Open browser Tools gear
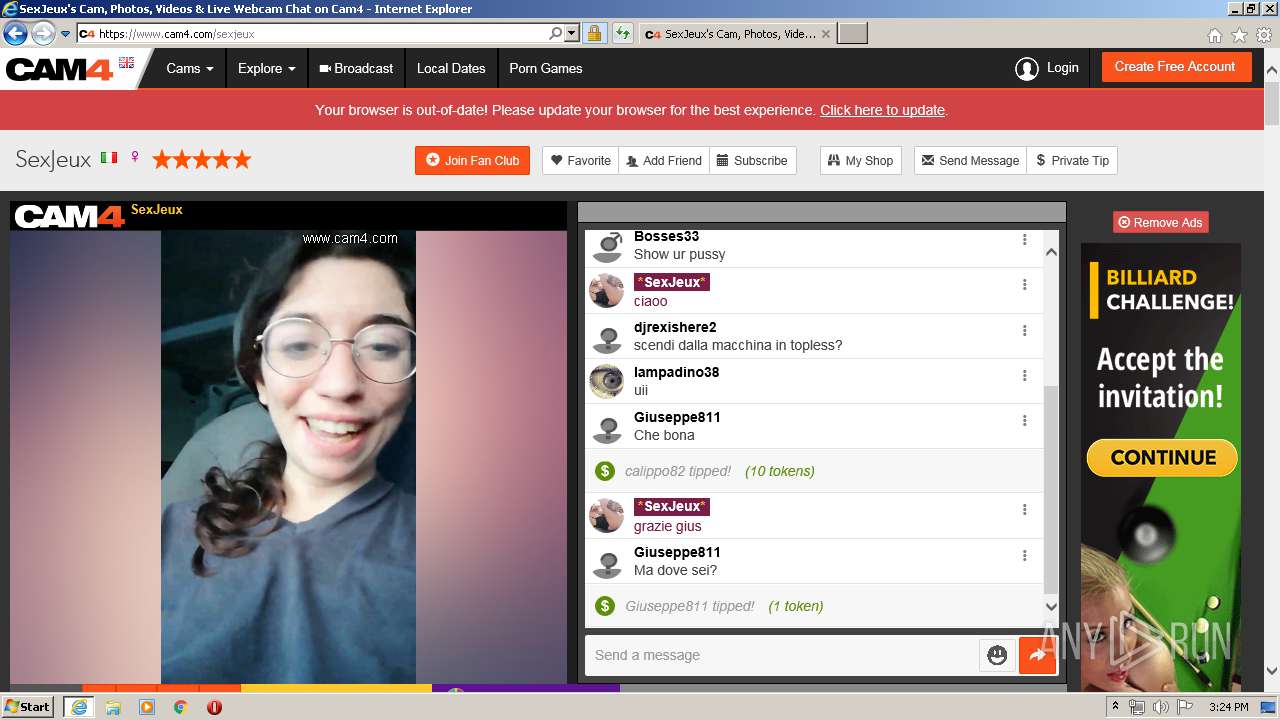Screen dimensions: 1280x720 click(x=1264, y=35)
